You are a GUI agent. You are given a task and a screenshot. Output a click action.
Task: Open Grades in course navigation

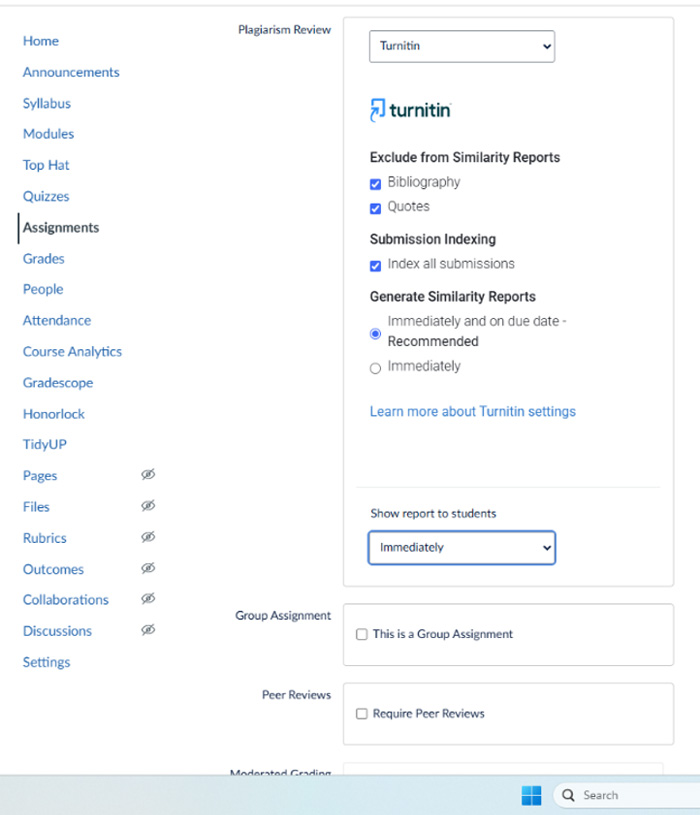pyautogui.click(x=44, y=258)
